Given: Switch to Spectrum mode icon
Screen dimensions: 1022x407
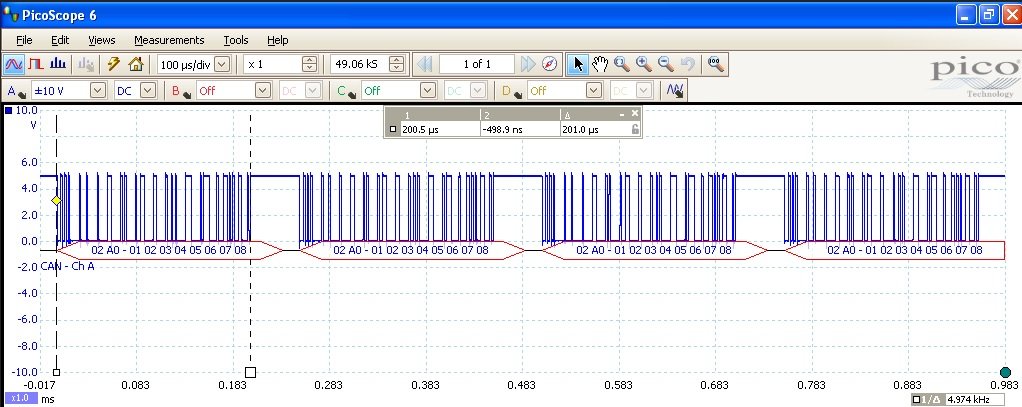Looking at the screenshot, I should [58, 64].
